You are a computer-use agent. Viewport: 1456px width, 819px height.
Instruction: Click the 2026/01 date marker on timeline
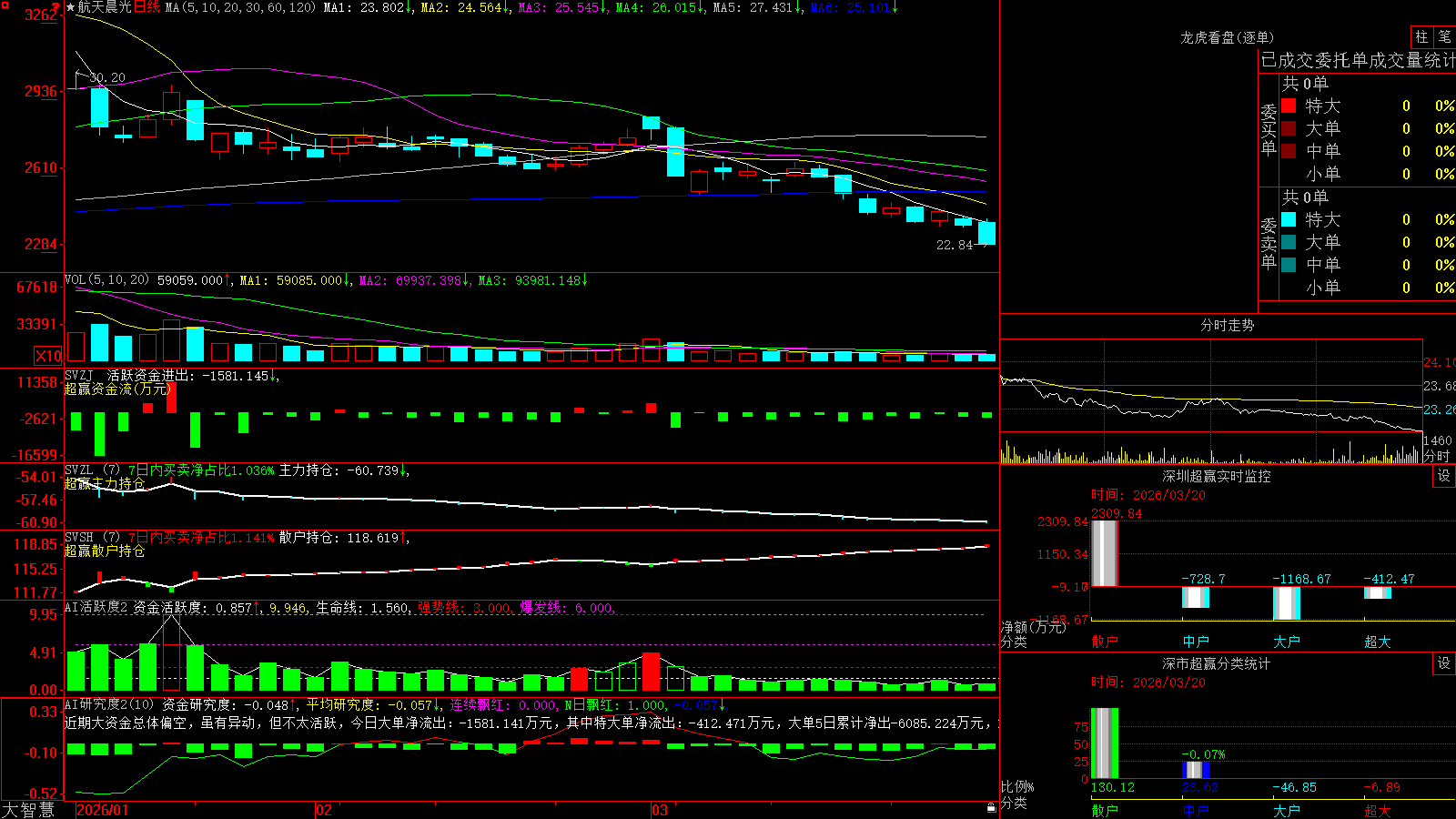103,810
